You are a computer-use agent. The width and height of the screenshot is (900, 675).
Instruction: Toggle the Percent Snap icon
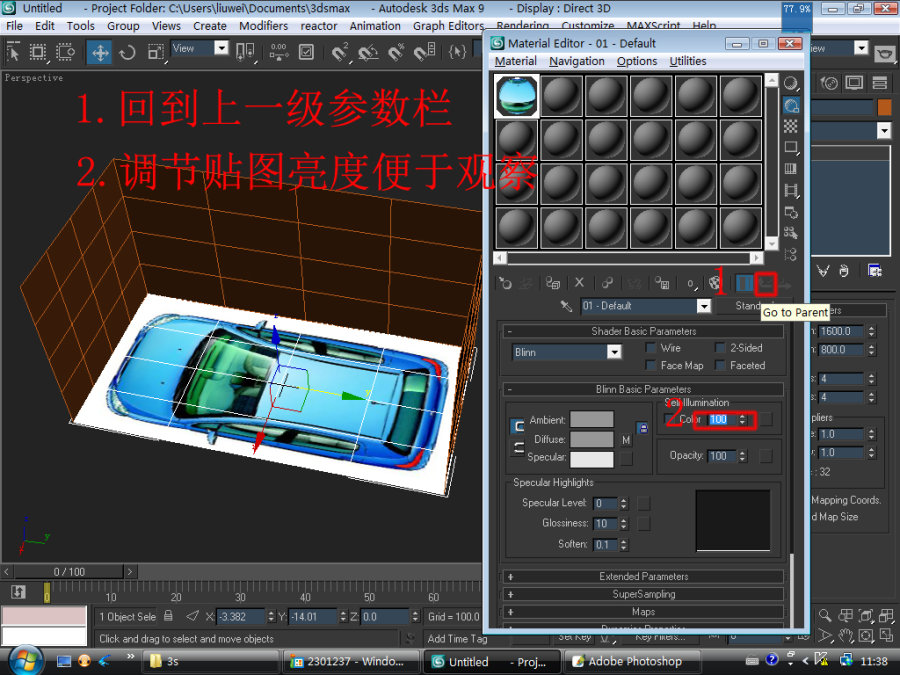click(396, 52)
